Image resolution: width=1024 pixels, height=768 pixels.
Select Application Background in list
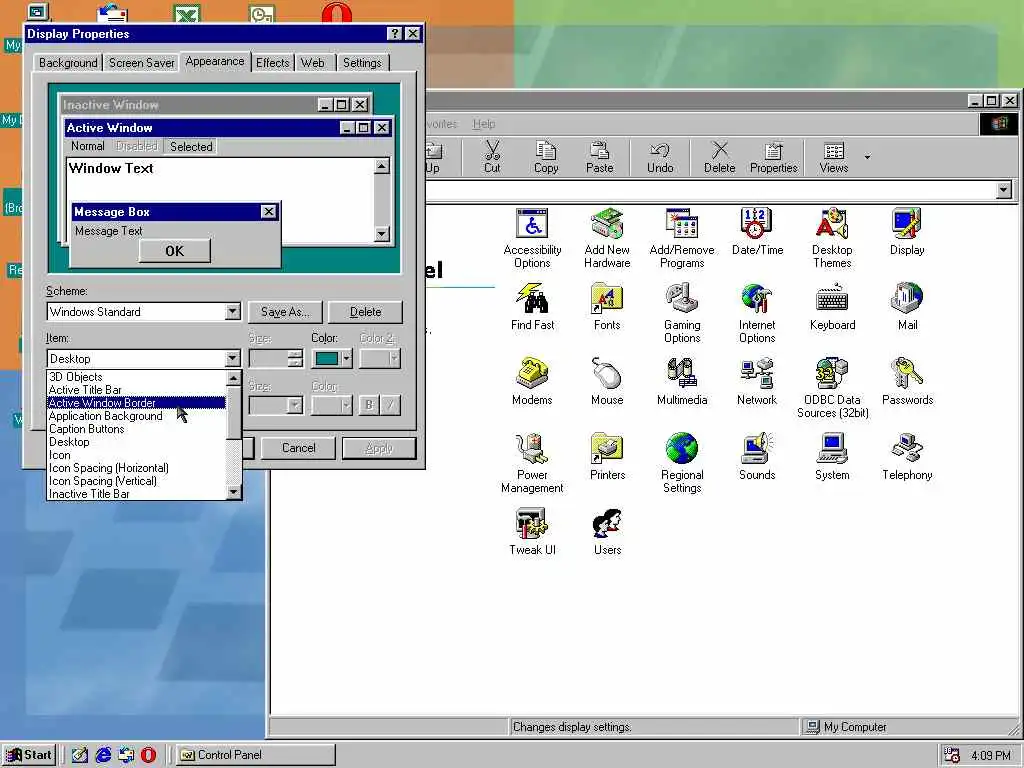(x=136, y=416)
